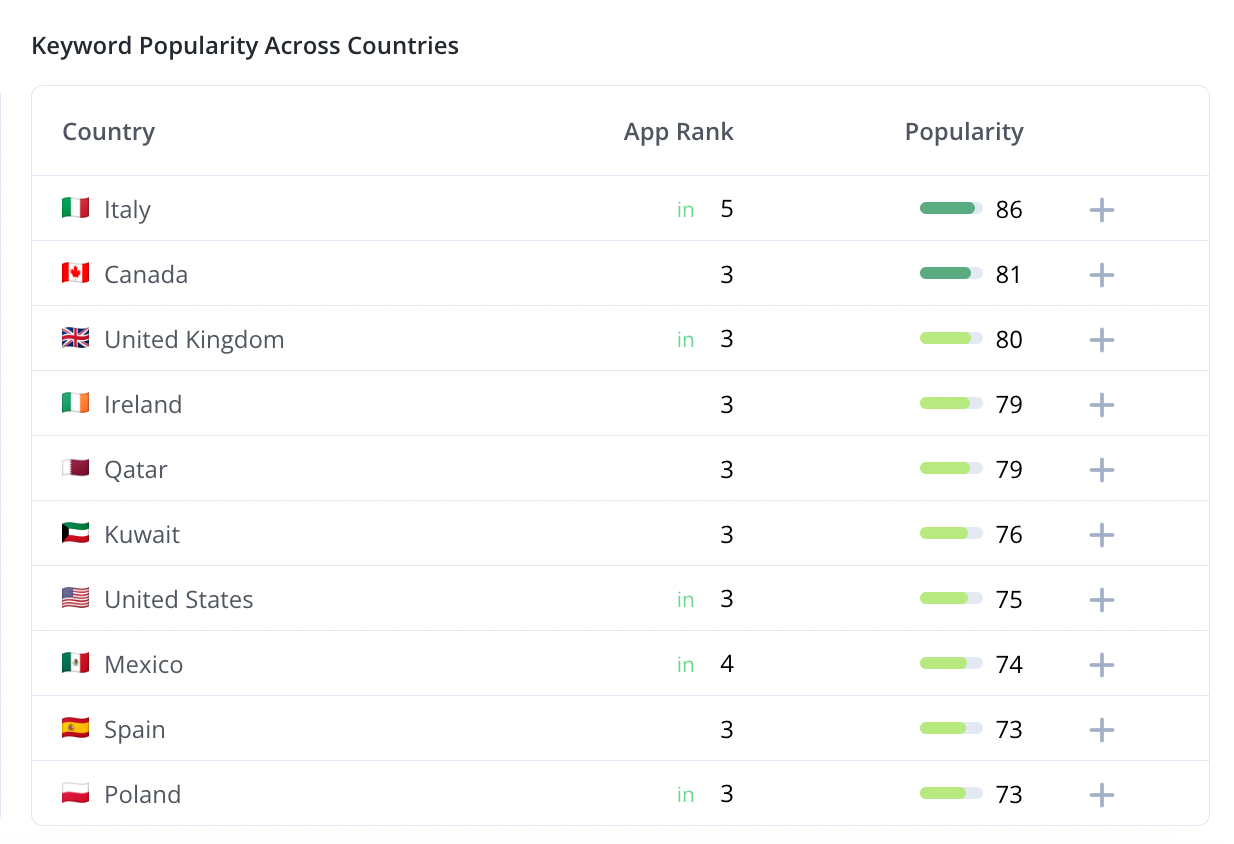Click Italy's popularity bar showing 86
1234x844 pixels.
click(x=950, y=209)
